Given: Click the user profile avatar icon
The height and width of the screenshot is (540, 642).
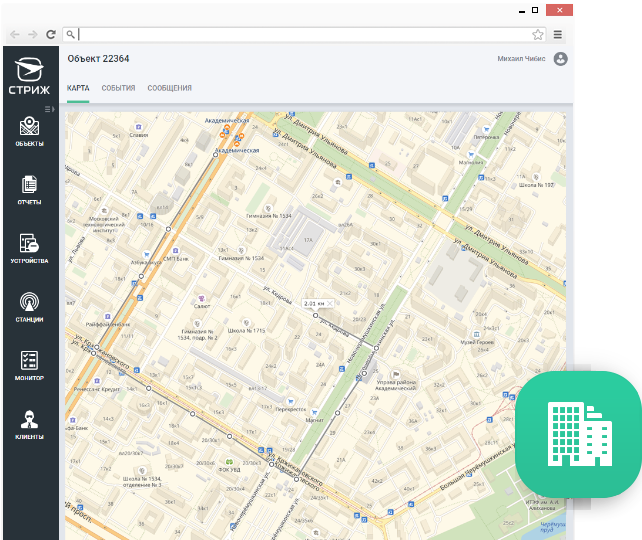Looking at the screenshot, I should (560, 59).
